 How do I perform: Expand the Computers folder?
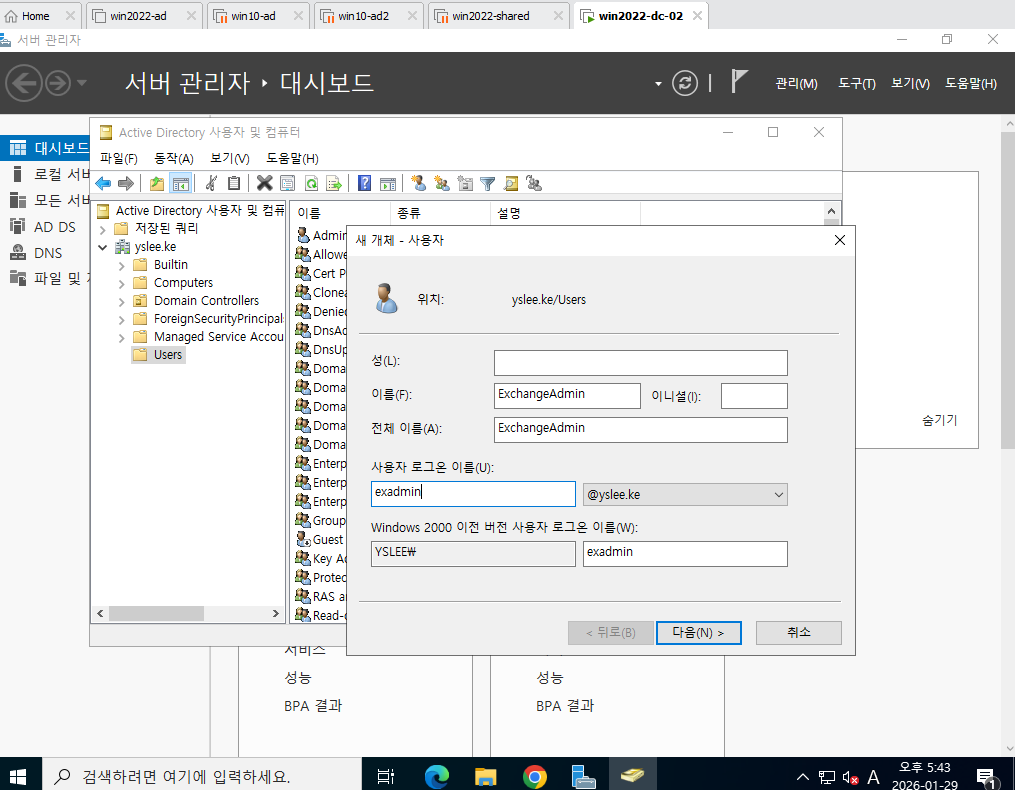click(122, 284)
